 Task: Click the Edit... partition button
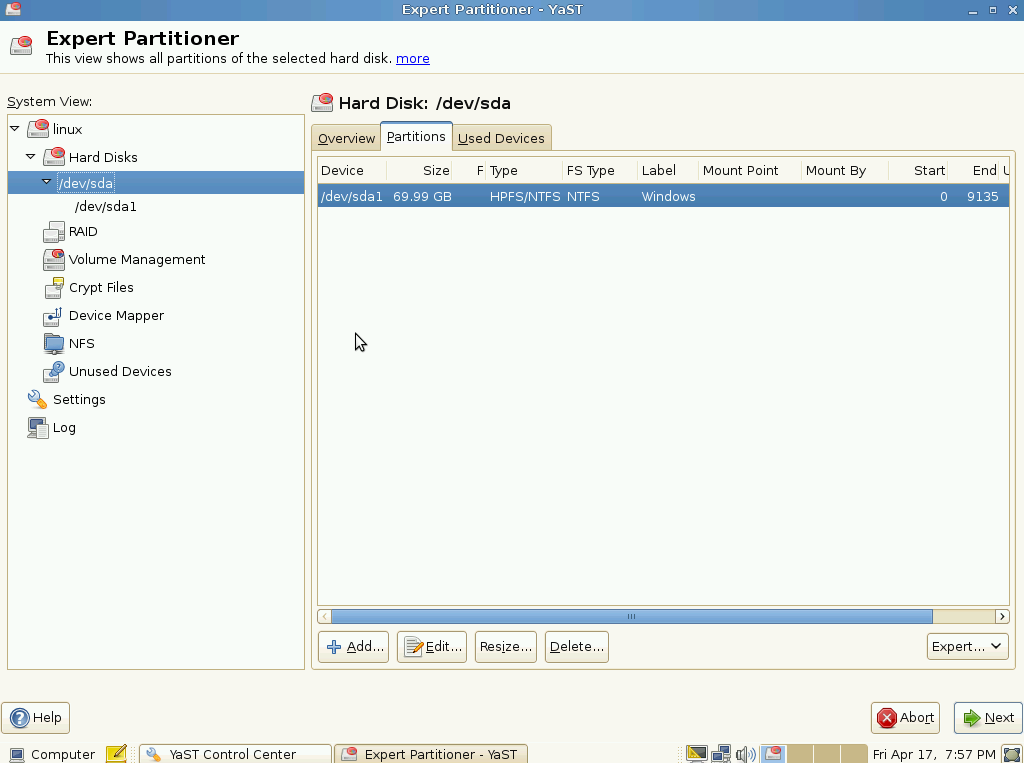click(432, 647)
